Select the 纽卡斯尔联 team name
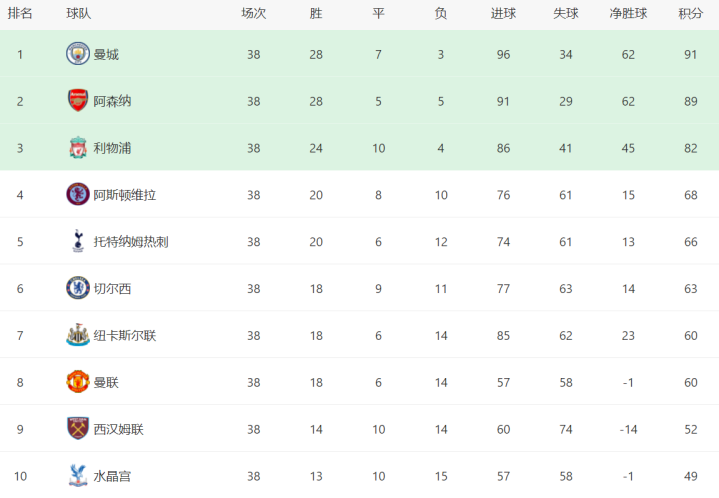The image size is (719, 498). coord(125,336)
